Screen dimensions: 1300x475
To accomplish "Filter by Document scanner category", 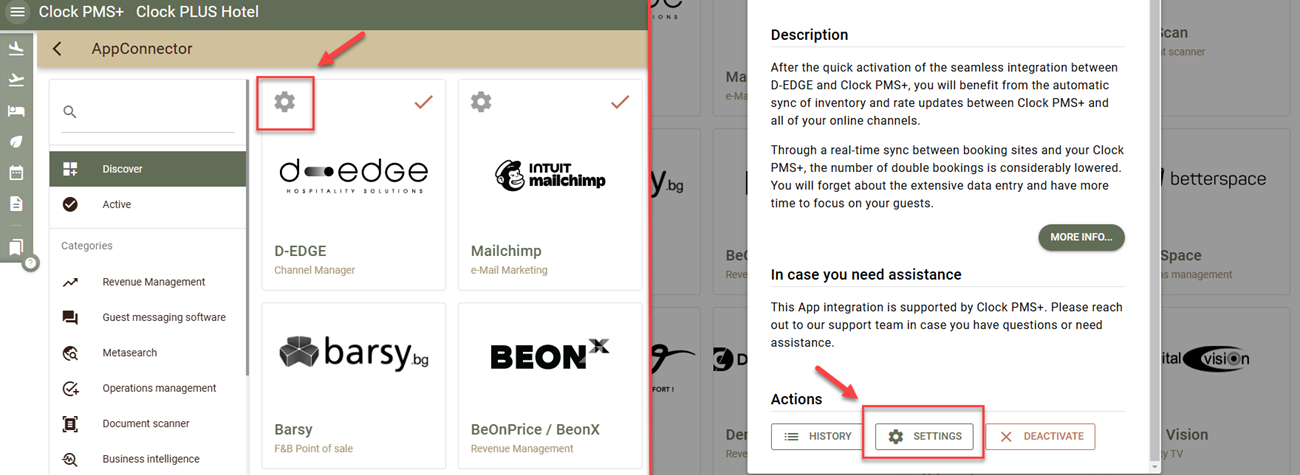I will coord(148,424).
